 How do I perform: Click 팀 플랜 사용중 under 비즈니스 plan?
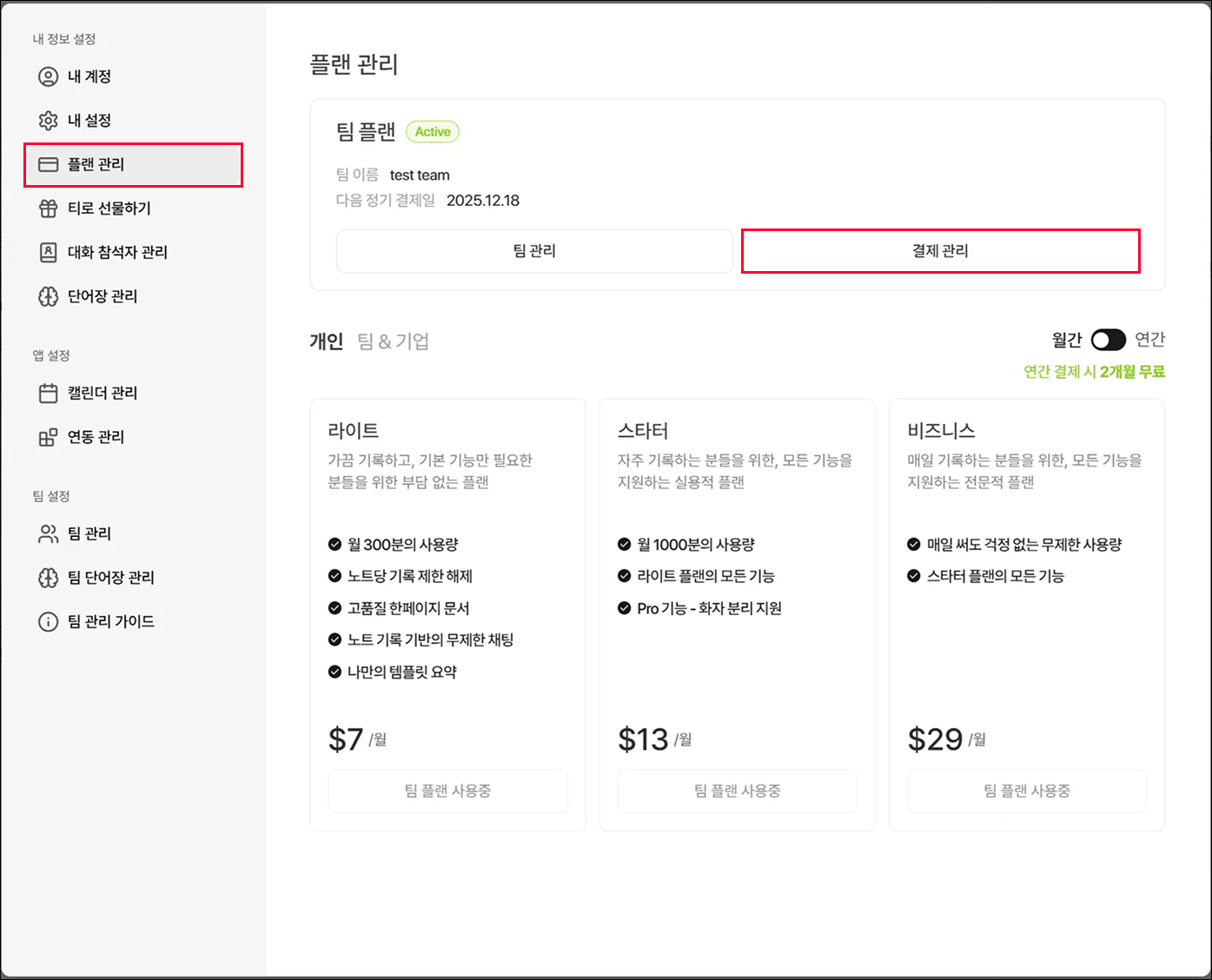(x=1026, y=791)
